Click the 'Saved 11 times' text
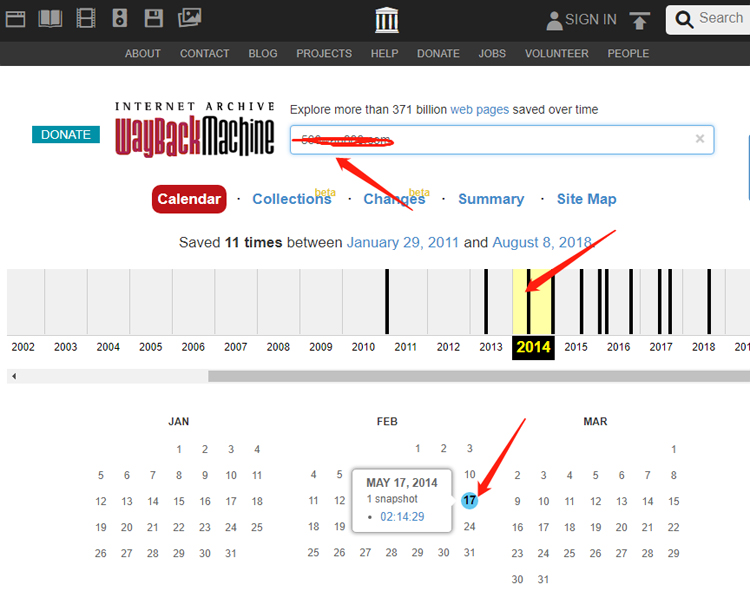The height and width of the screenshot is (591, 750). click(x=231, y=242)
